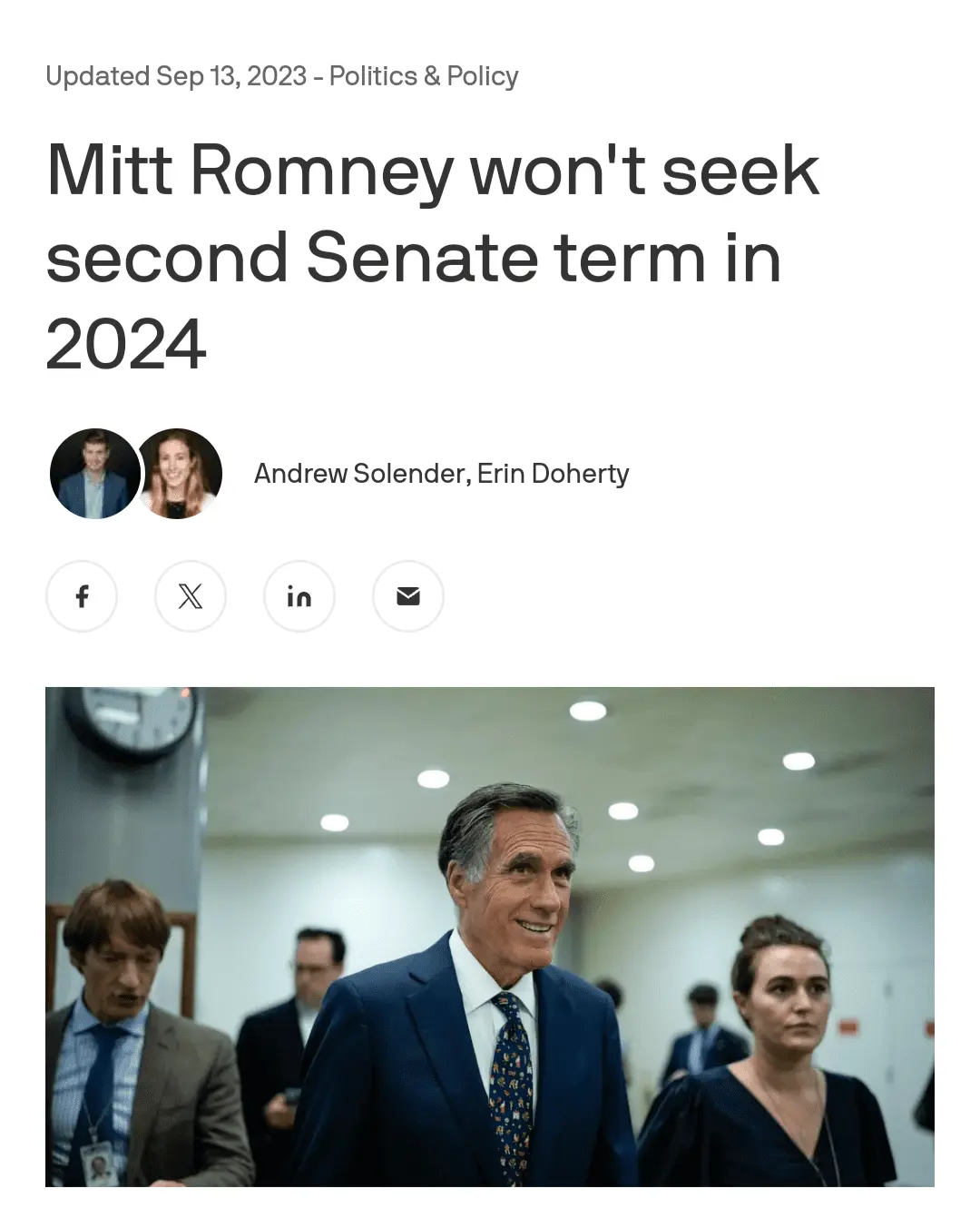This screenshot has width=980, height=1208.
Task: Share article via LinkedIn icon
Action: click(x=299, y=596)
